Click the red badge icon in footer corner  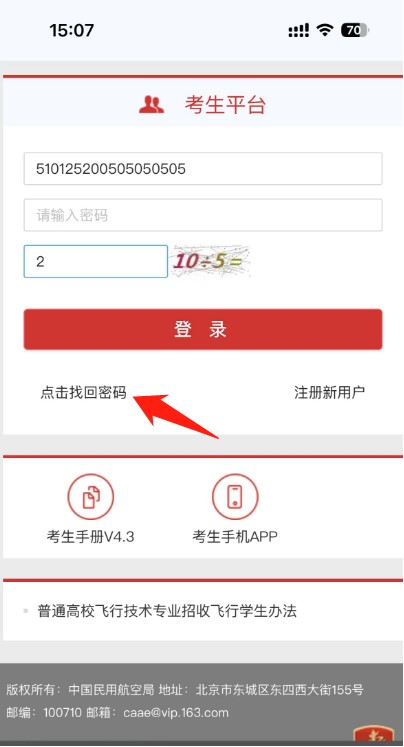(374, 736)
